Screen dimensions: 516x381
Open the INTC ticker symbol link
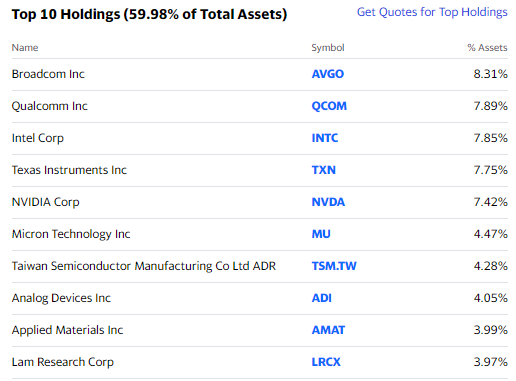[x=325, y=138]
